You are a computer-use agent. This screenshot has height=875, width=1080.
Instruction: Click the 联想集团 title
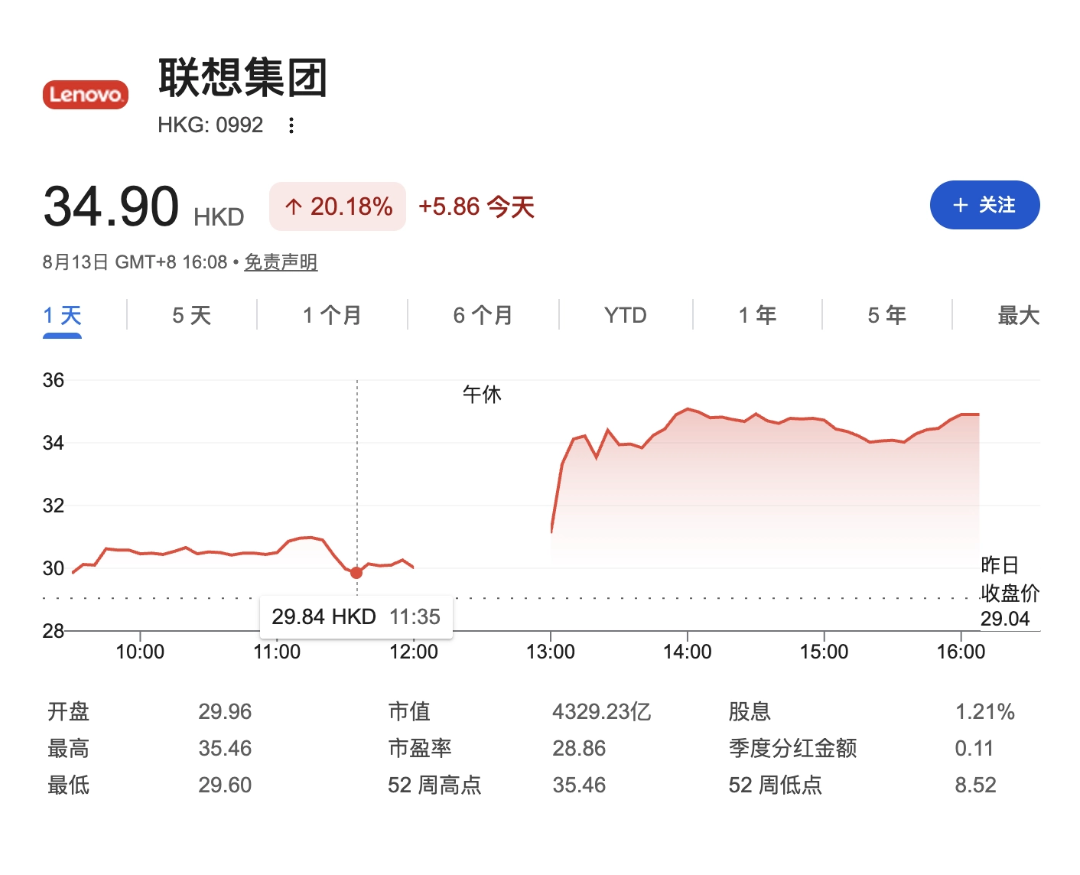(x=242, y=77)
